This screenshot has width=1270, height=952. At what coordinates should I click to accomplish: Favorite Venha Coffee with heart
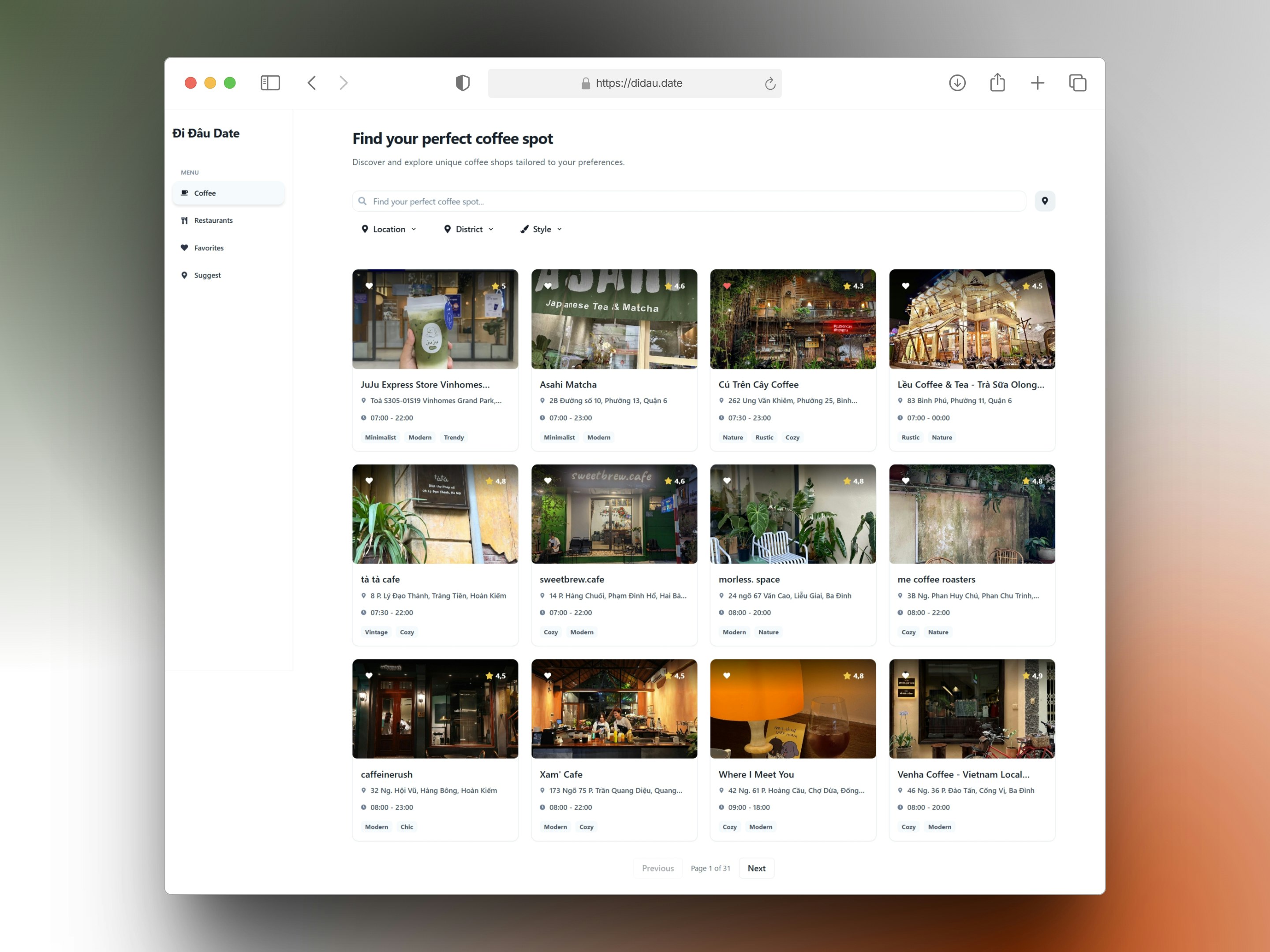coord(905,675)
